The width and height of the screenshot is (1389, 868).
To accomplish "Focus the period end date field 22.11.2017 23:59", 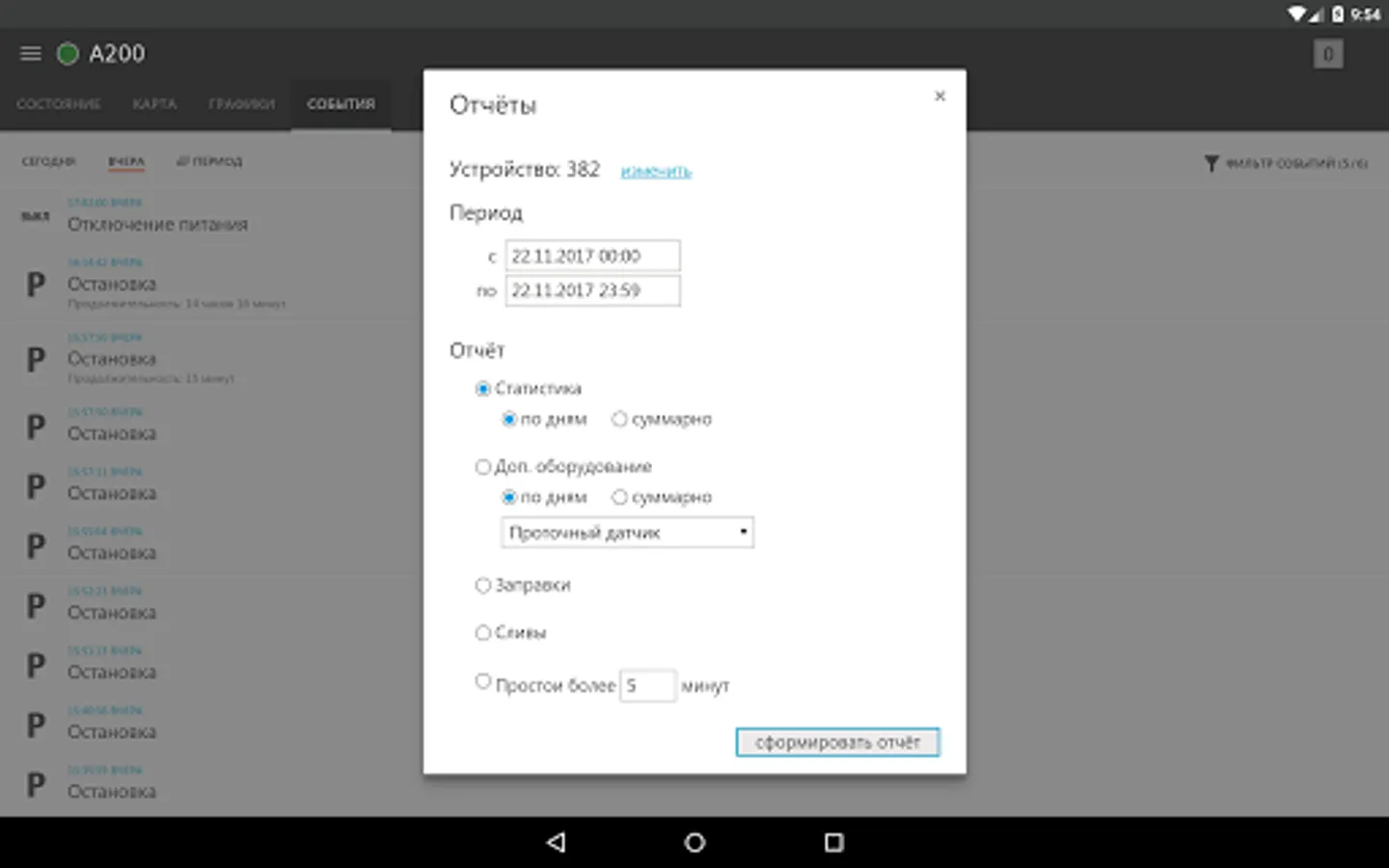I will point(593,290).
